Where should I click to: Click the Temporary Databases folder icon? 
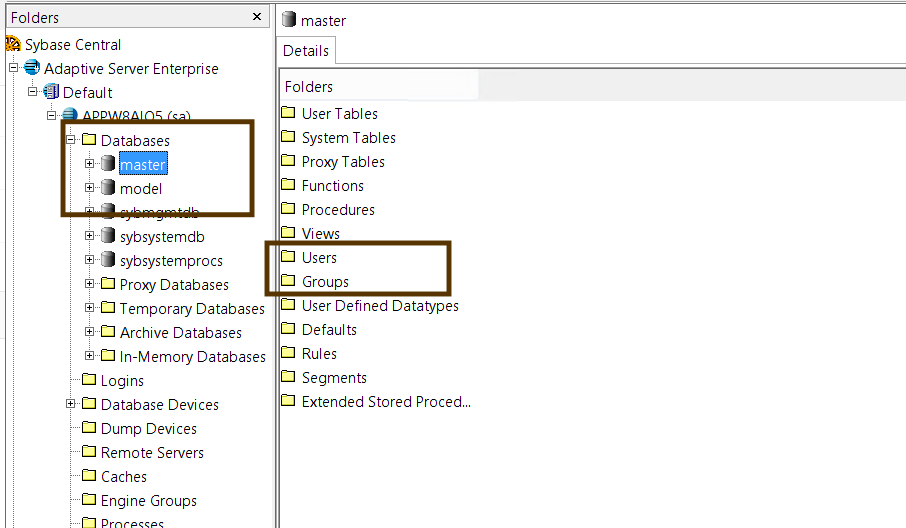click(107, 307)
